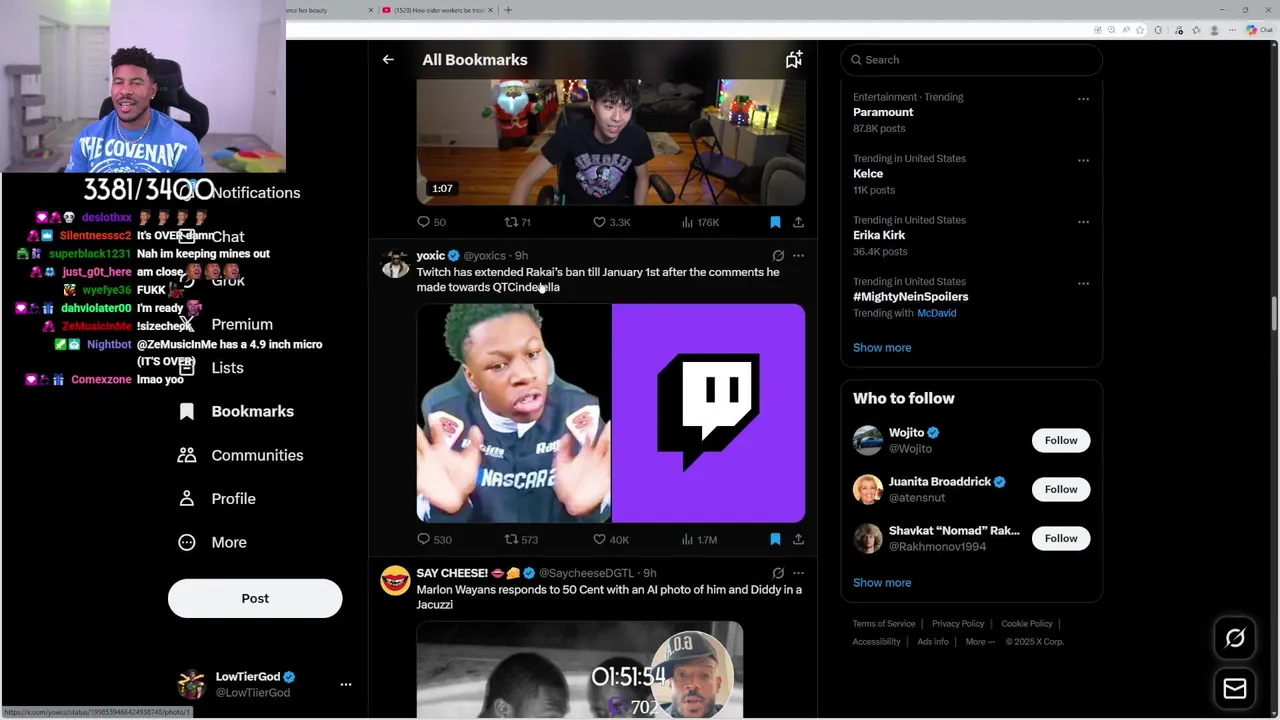Image resolution: width=1280 pixels, height=720 pixels.
Task: Open Communities in the sidebar
Action: (x=240, y=455)
